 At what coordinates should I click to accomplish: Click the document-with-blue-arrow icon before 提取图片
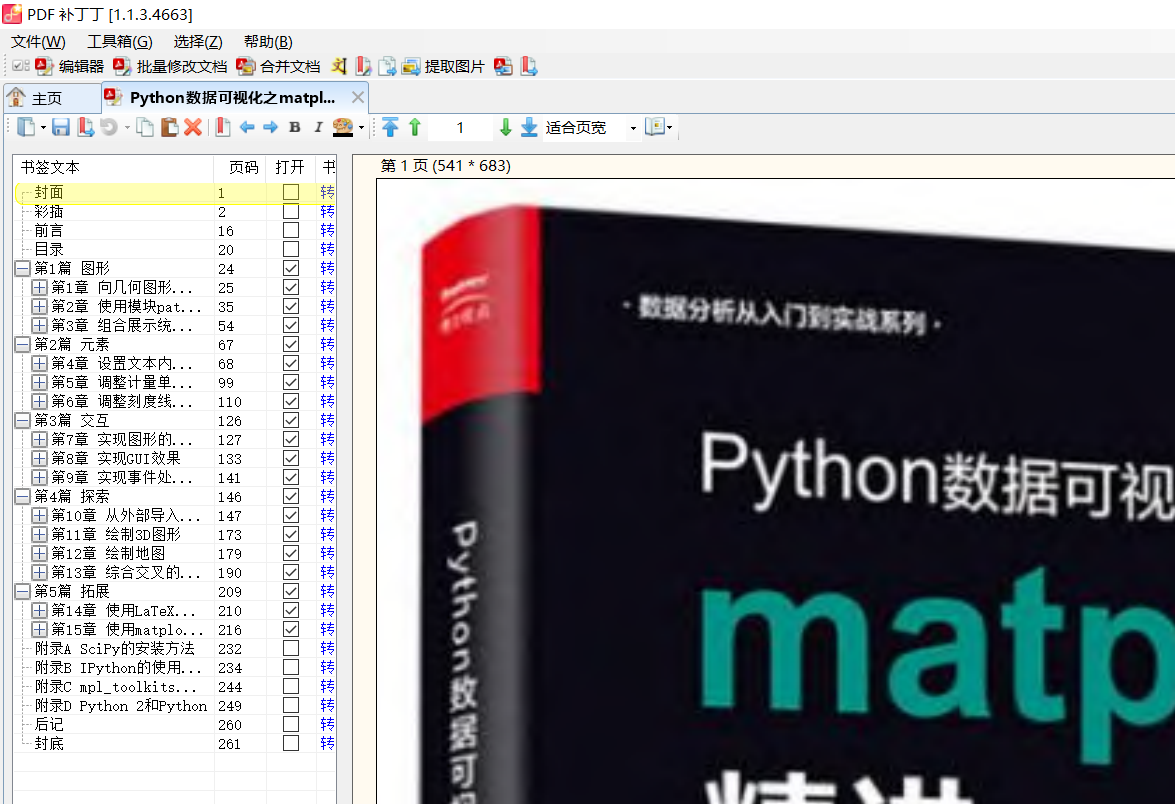coord(387,67)
